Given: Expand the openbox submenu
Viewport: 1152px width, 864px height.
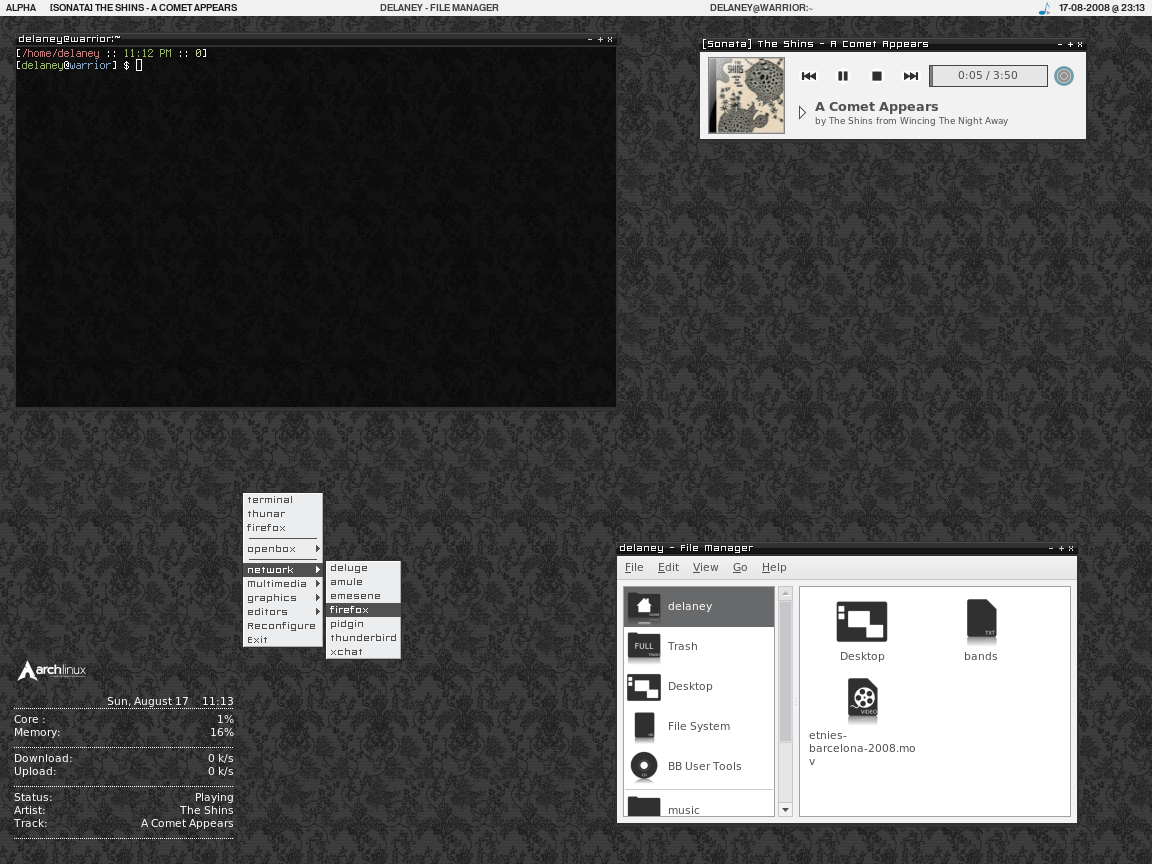Looking at the screenshot, I should tap(283, 549).
